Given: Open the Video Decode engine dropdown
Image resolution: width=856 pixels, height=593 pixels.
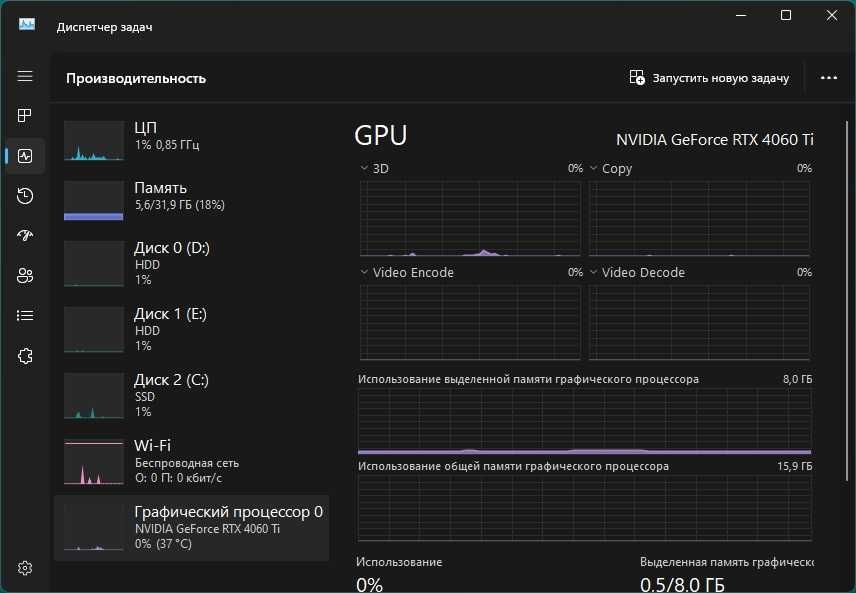Looking at the screenshot, I should [637, 272].
